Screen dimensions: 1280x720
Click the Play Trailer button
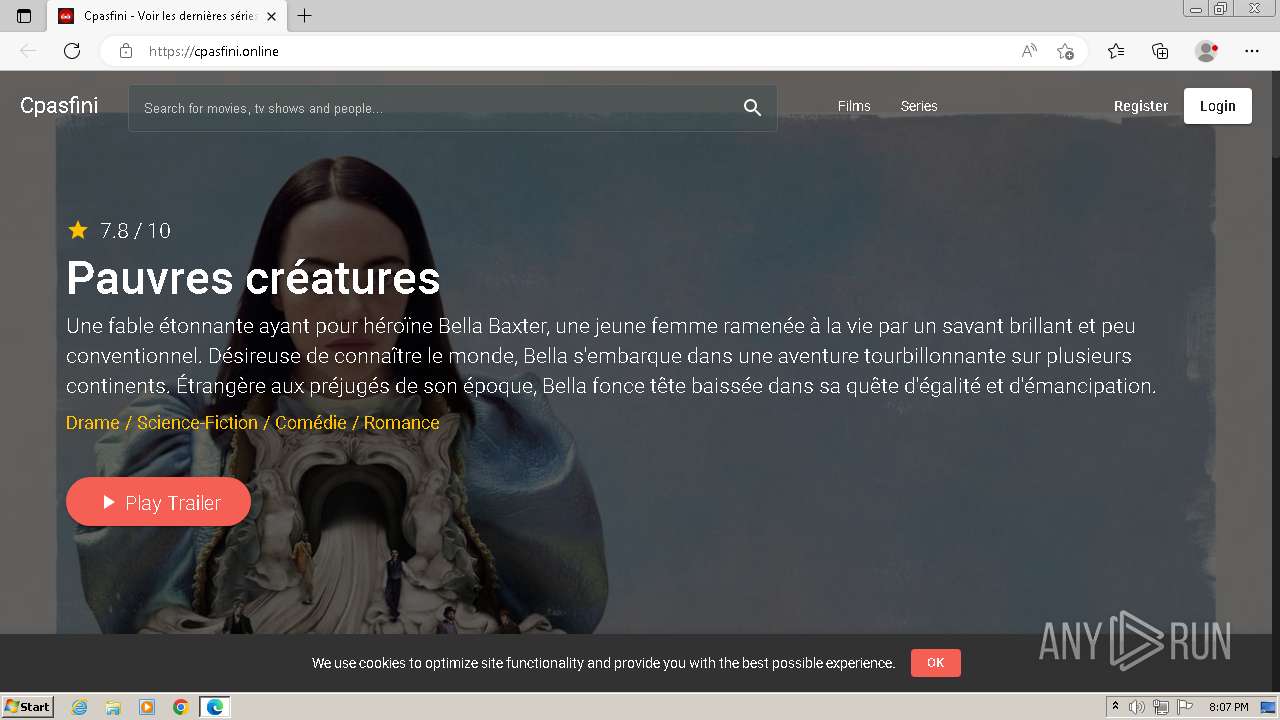tap(158, 502)
